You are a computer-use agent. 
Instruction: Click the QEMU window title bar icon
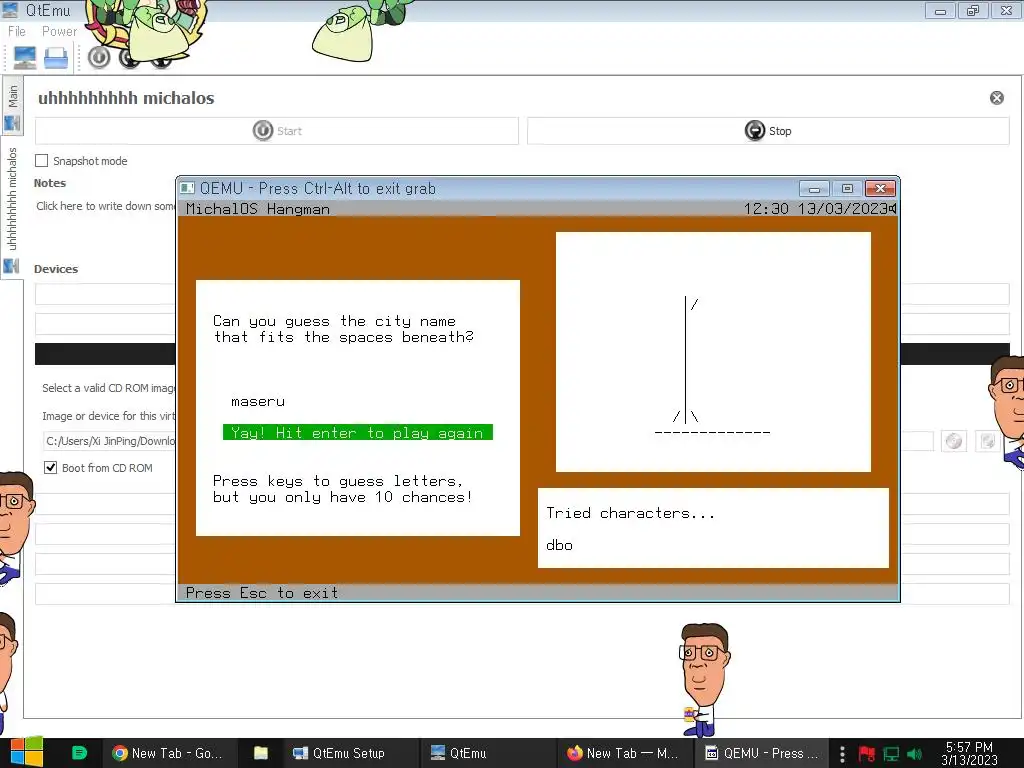tap(187, 188)
